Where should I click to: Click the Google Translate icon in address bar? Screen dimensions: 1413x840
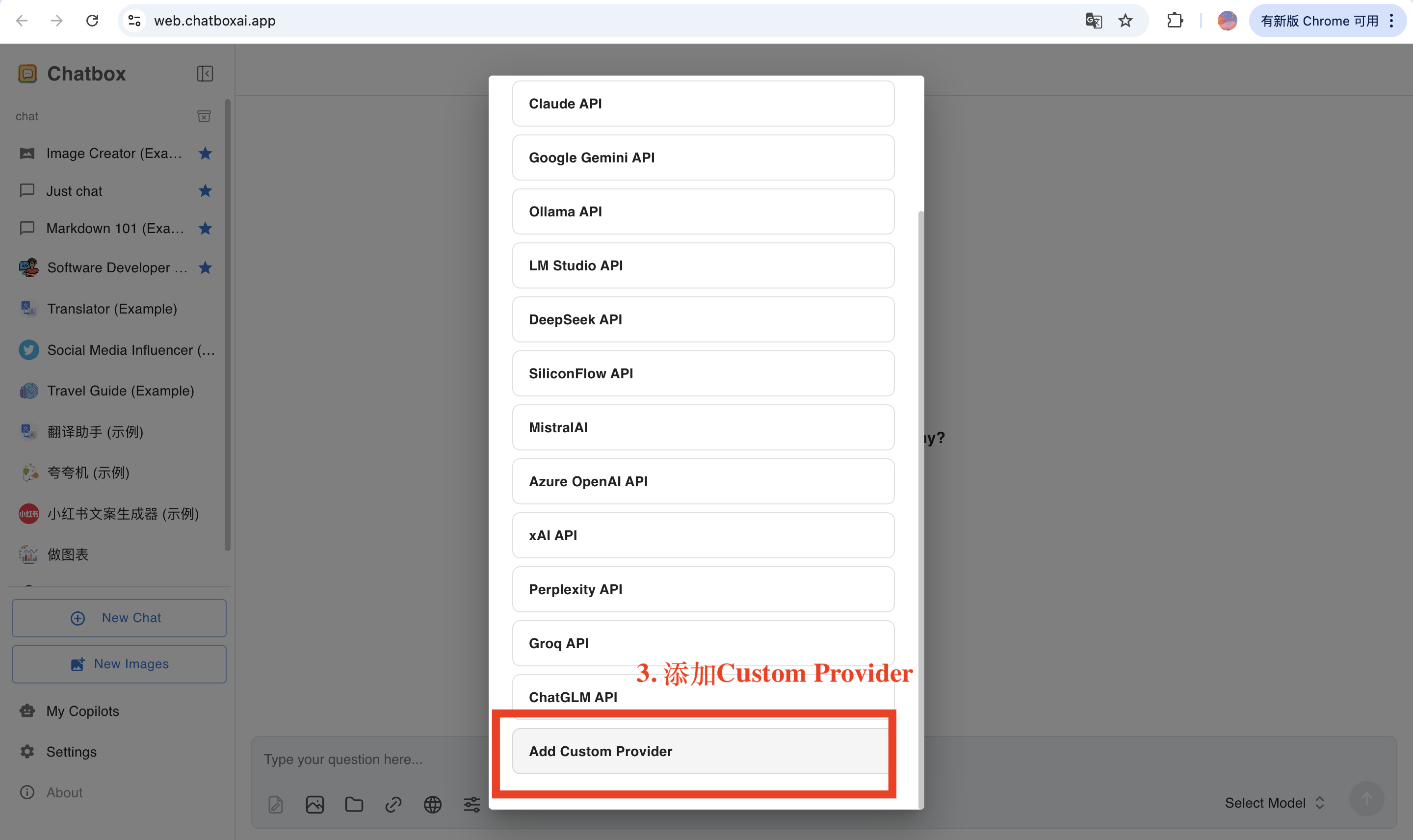(x=1093, y=21)
